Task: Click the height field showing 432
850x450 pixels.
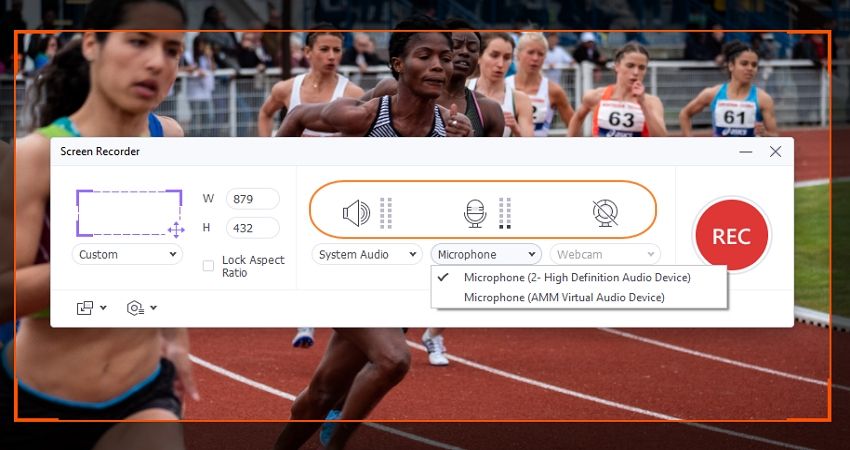Action: click(x=253, y=228)
